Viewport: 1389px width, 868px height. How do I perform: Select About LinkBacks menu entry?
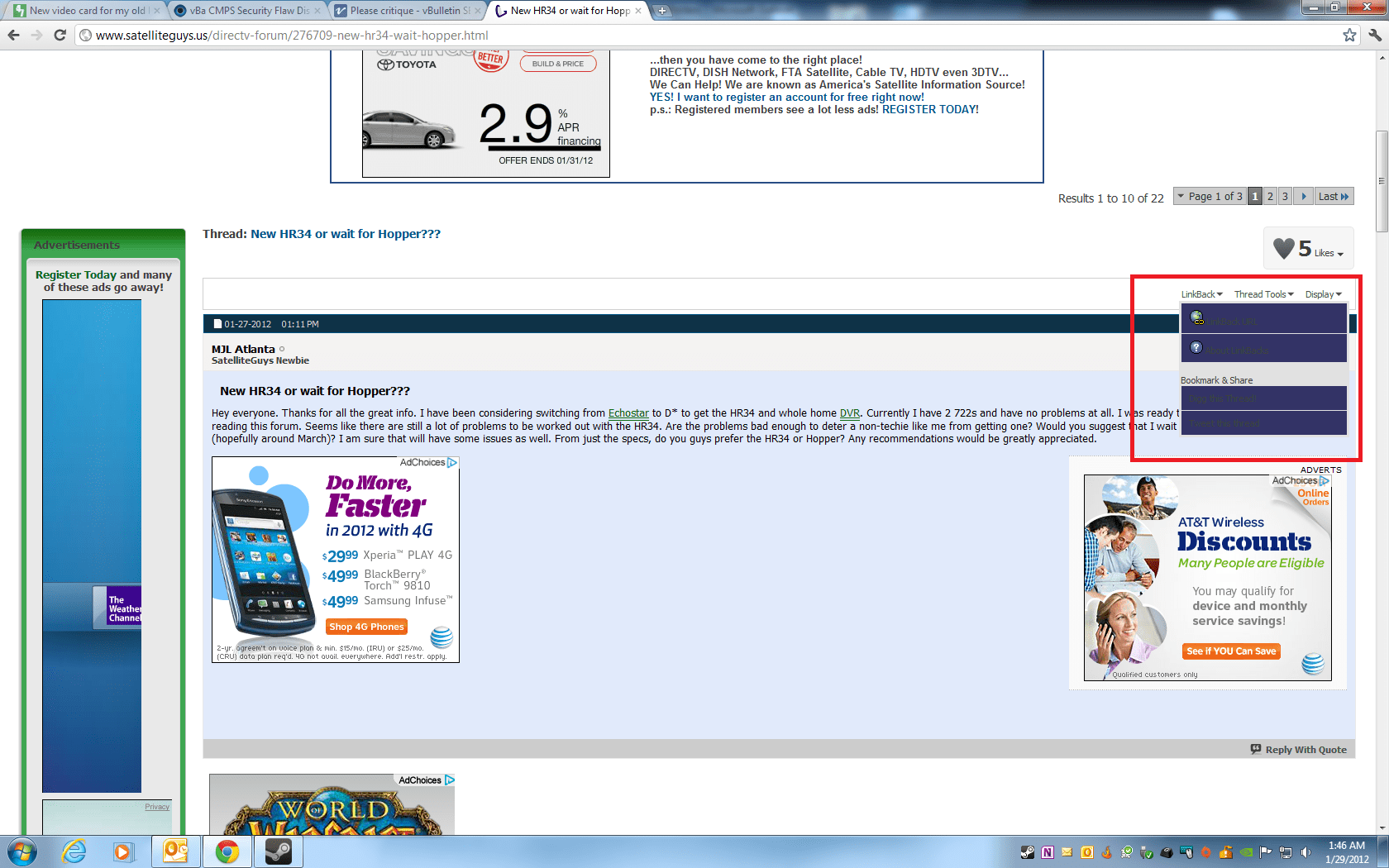point(1263,348)
